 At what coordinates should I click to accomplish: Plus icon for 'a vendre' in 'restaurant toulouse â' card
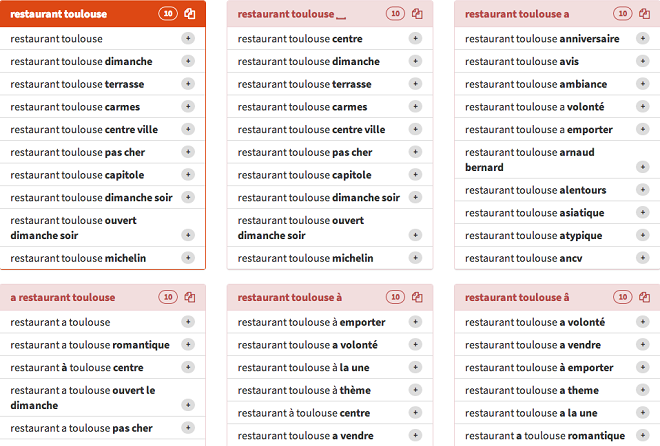pos(643,345)
